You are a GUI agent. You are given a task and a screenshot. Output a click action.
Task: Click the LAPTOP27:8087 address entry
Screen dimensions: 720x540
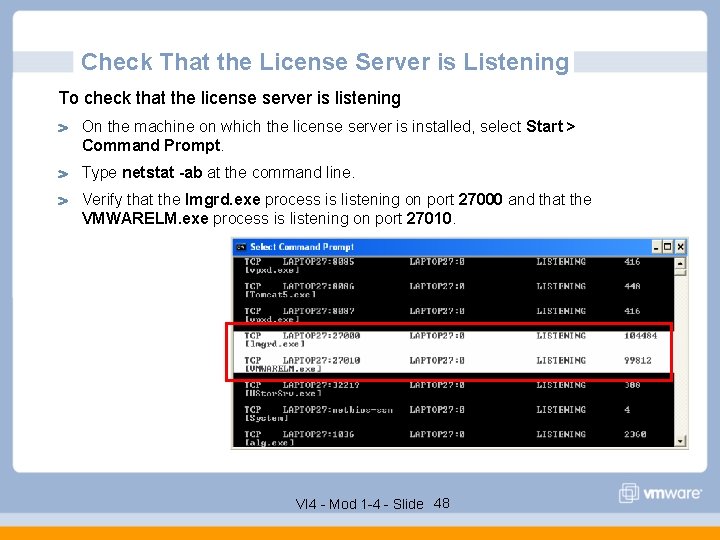pyautogui.click(x=318, y=311)
